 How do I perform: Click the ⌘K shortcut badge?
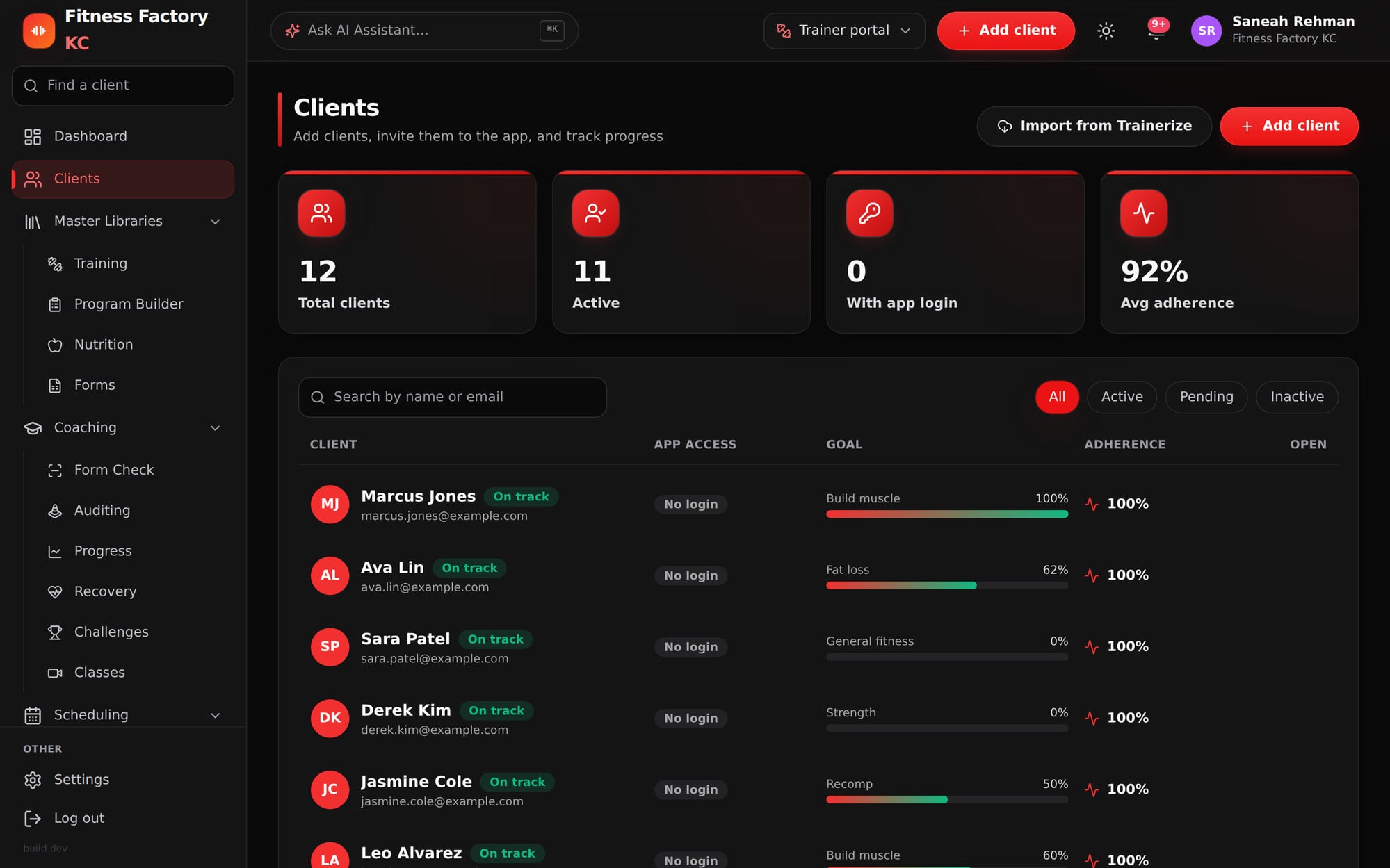point(552,30)
